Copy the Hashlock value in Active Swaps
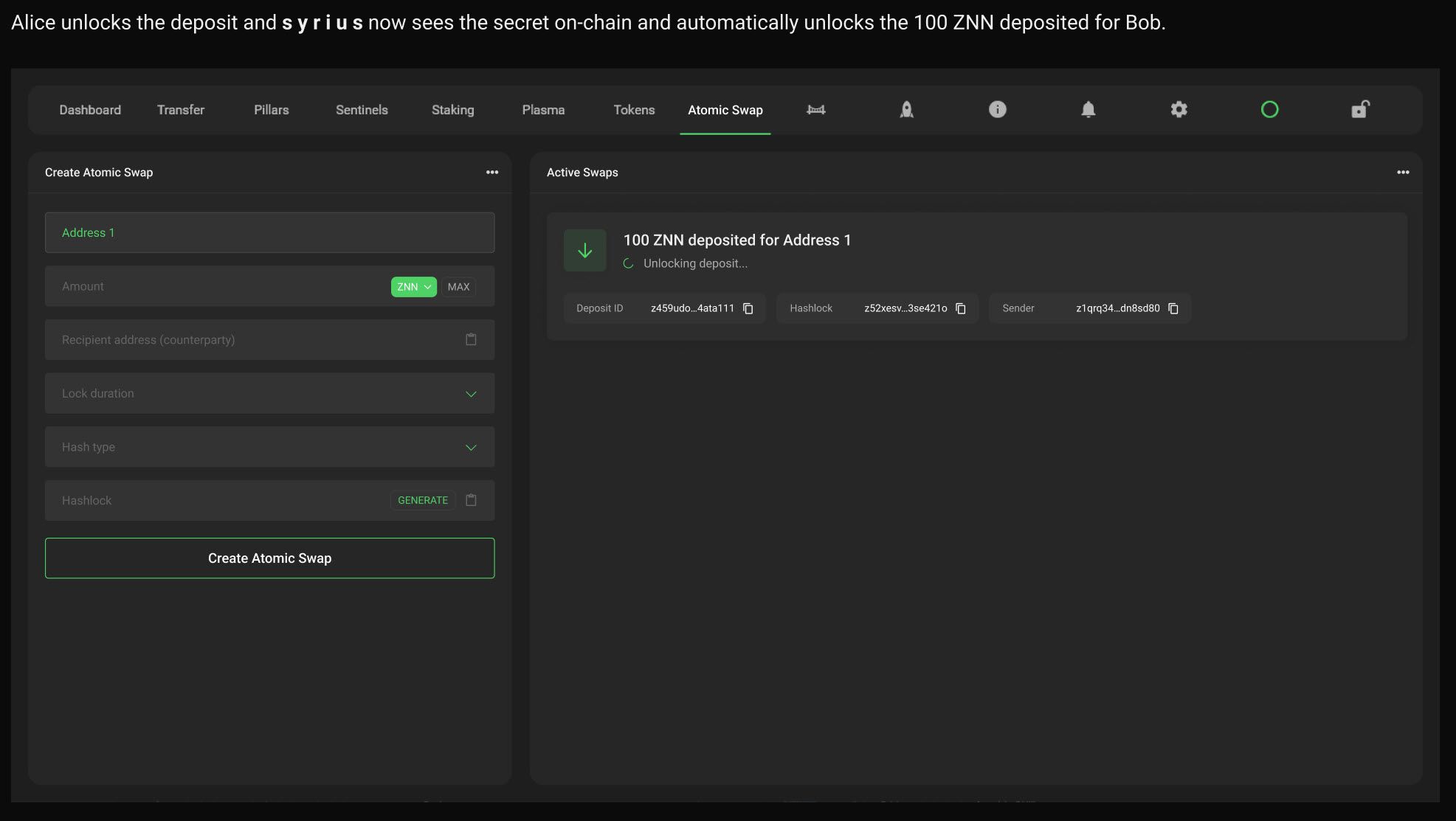Viewport: 1456px width, 821px height. [x=960, y=308]
